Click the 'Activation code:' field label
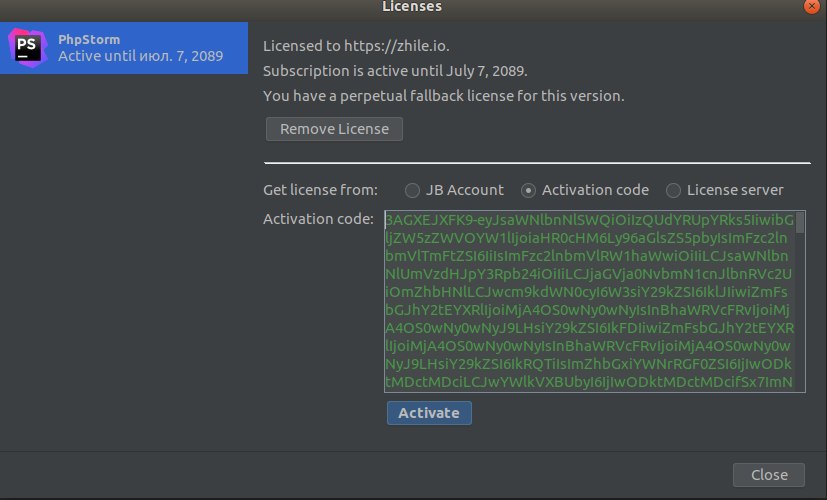827x500 pixels. [x=318, y=219]
